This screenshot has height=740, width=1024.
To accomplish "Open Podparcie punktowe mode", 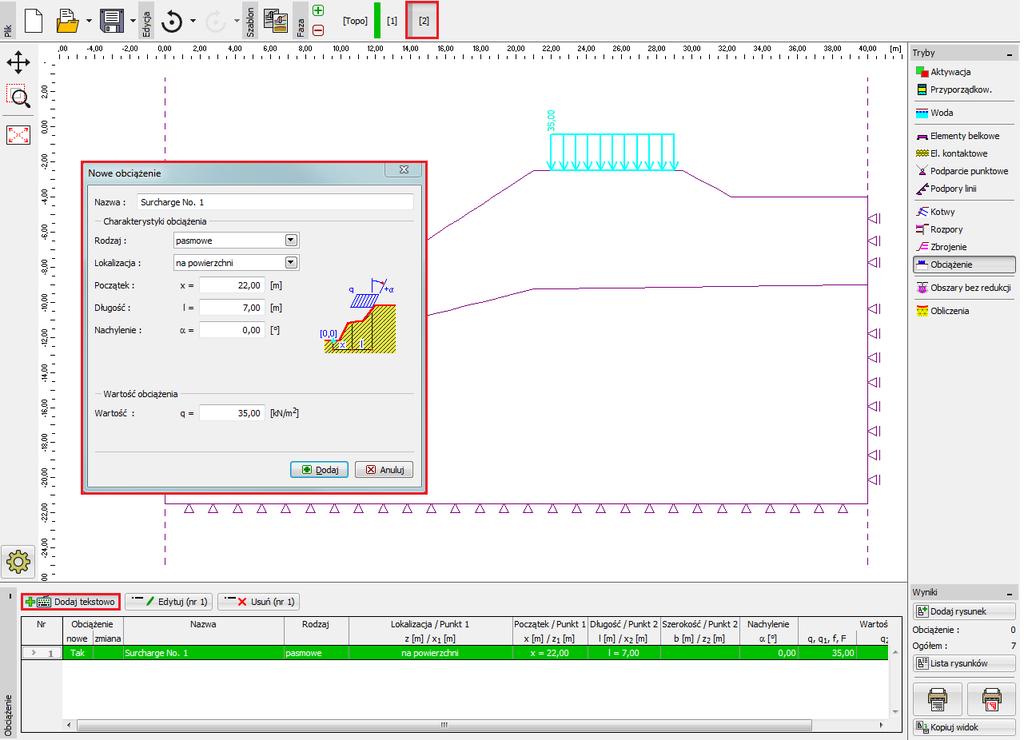I will (964, 171).
